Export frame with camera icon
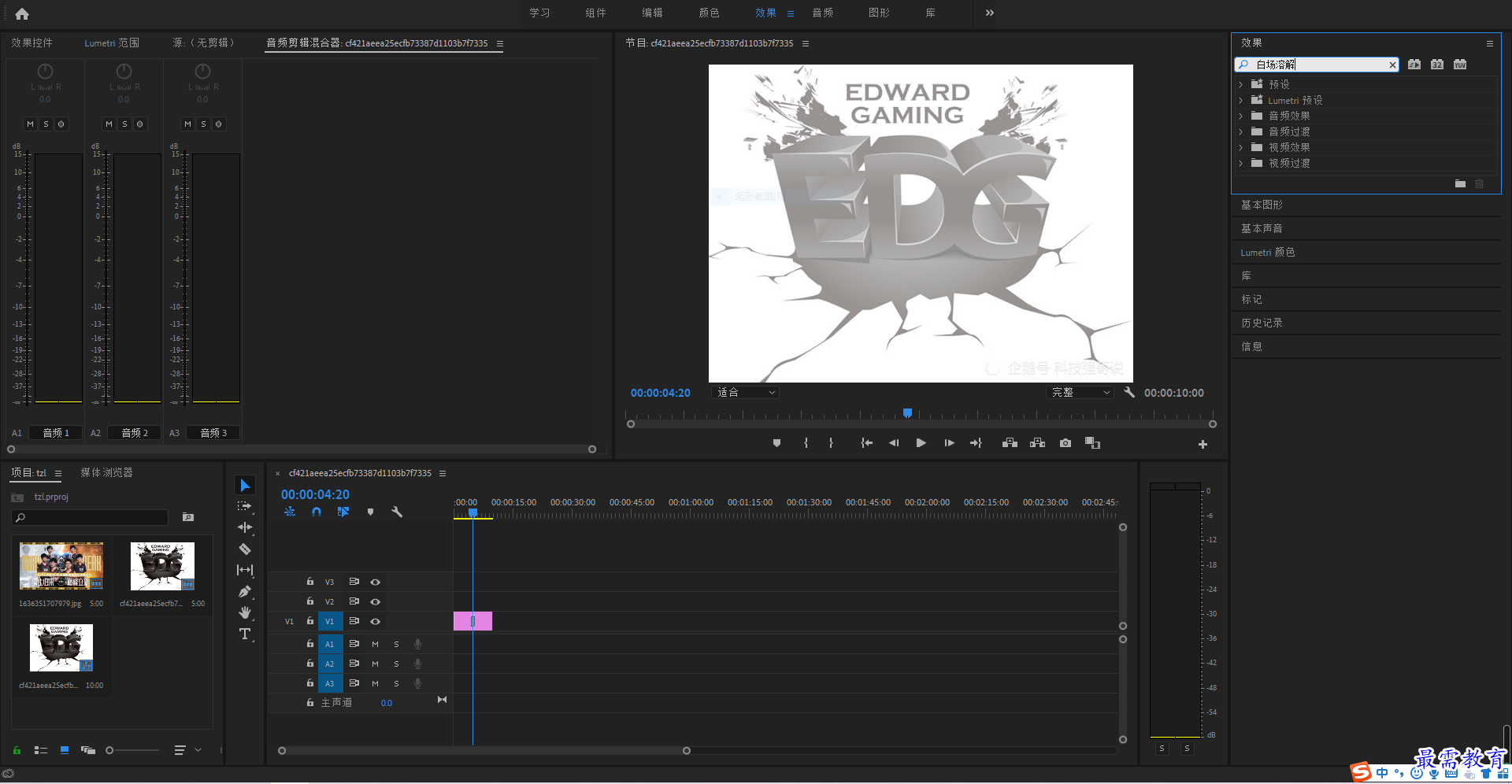The width and height of the screenshot is (1512, 784). [1065, 443]
